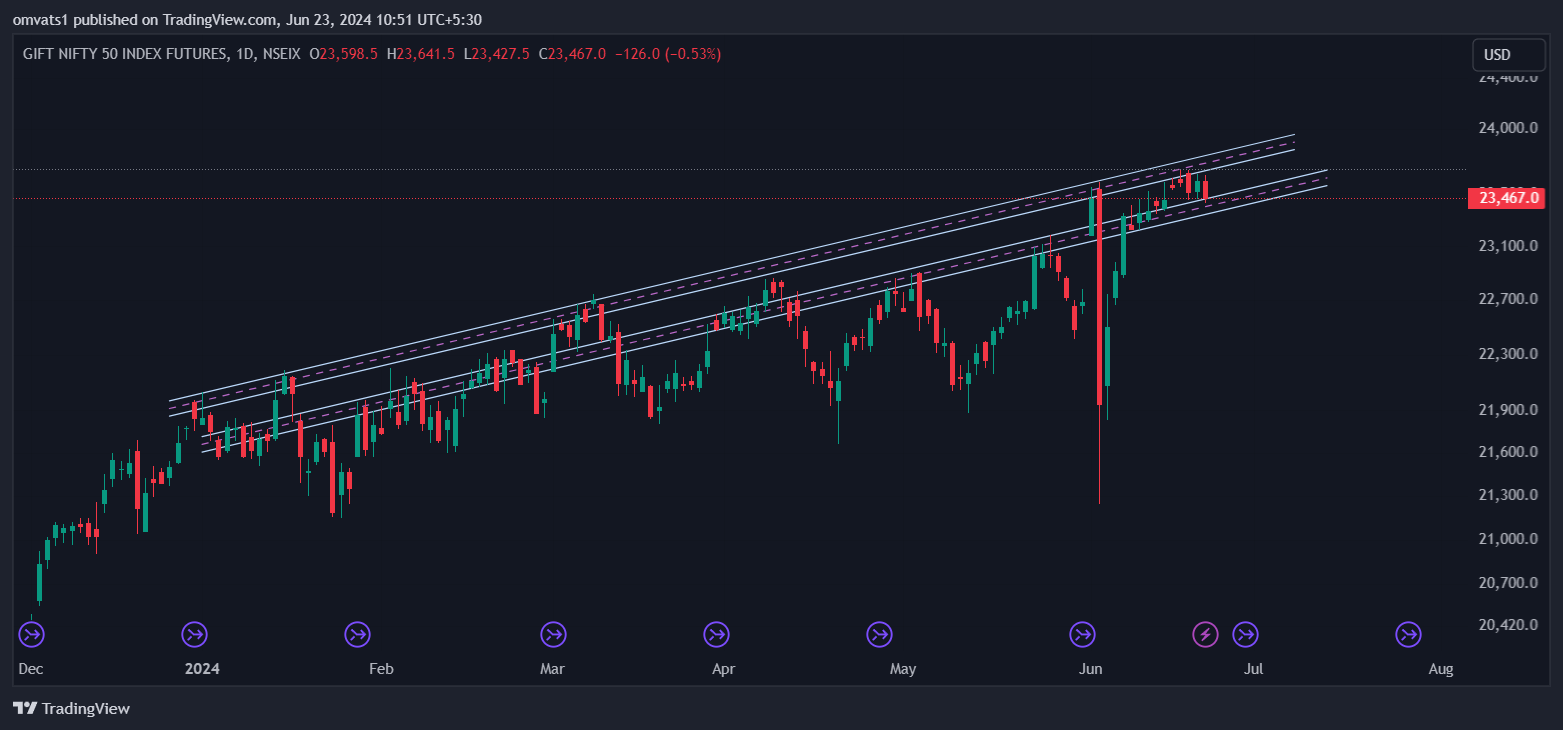
Task: Click the 21,000.0 price axis label
Action: 1508,539
